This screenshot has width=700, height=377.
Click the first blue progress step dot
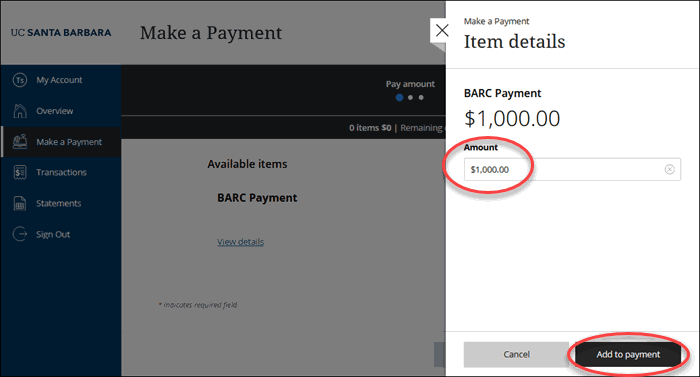point(399,97)
